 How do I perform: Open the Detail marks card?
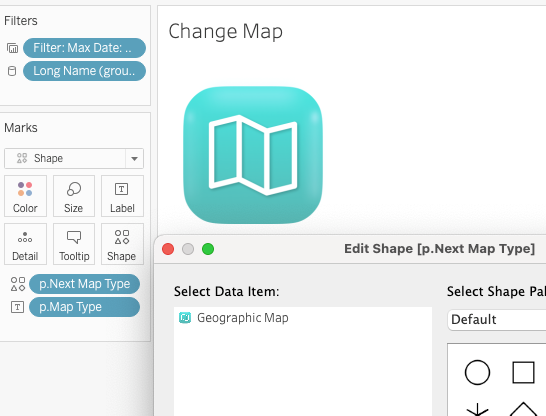click(25, 244)
